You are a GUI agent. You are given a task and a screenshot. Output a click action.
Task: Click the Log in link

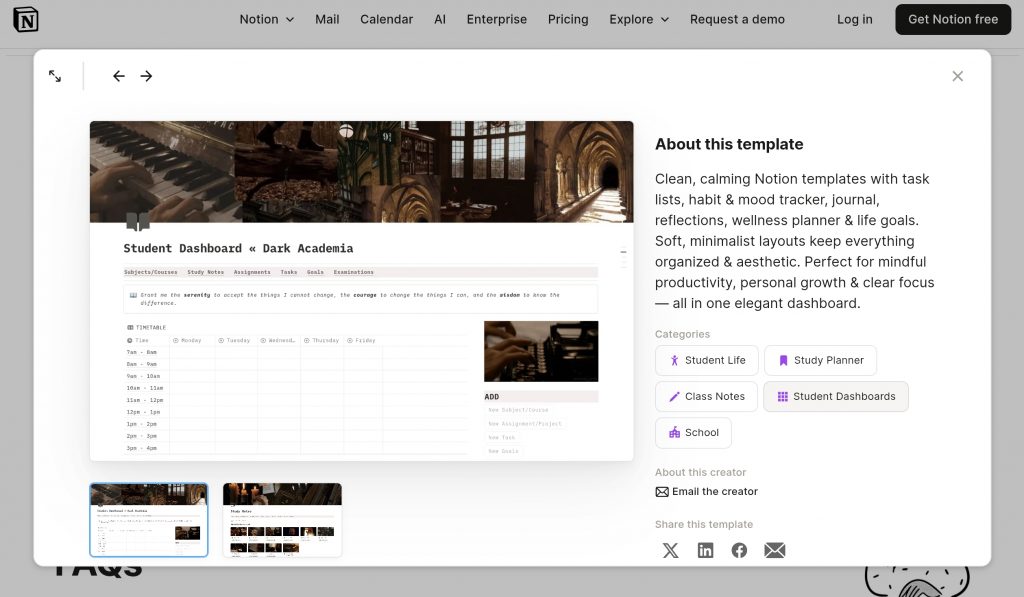[x=854, y=19]
